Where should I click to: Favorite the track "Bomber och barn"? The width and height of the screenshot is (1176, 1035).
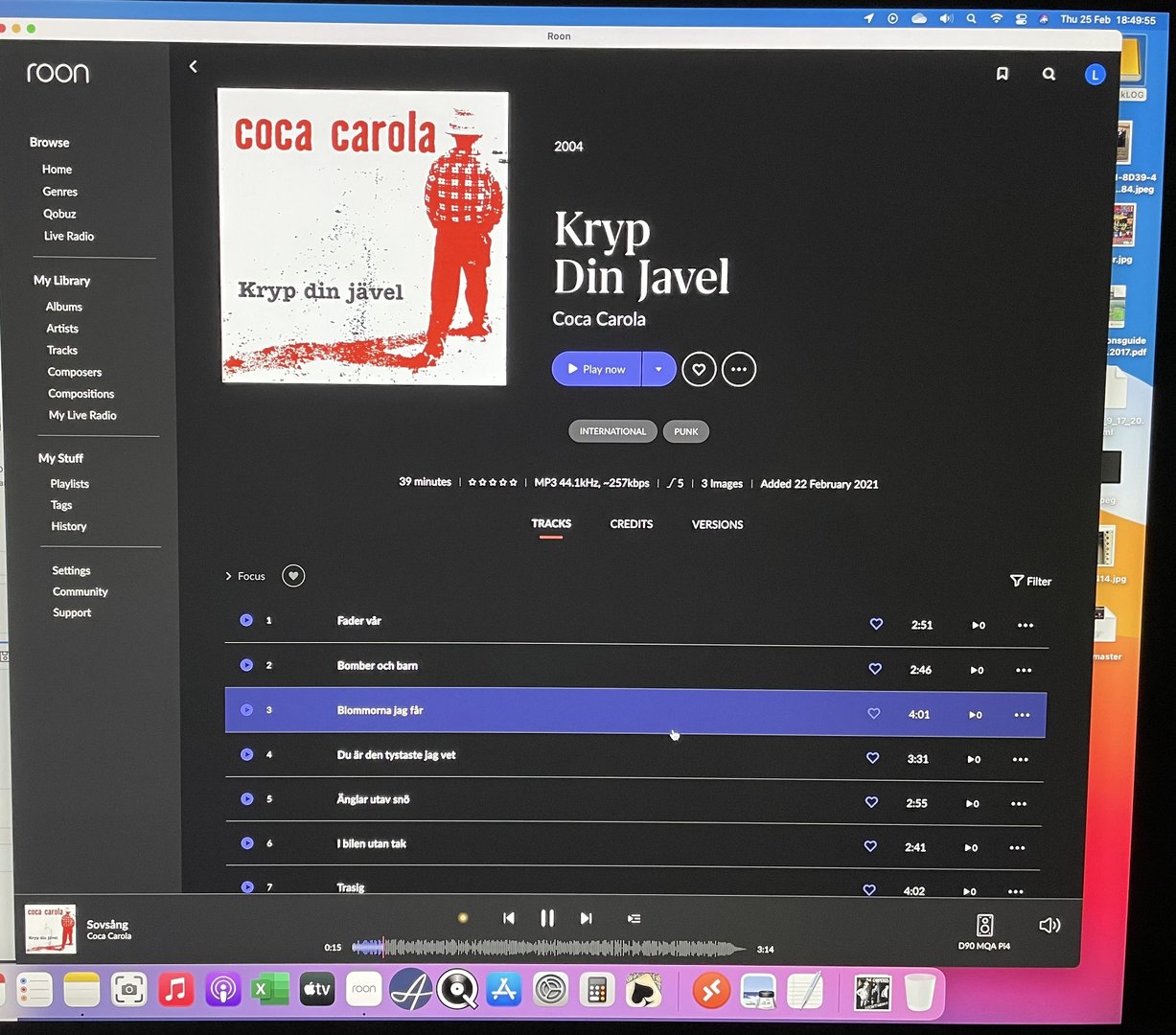875,669
